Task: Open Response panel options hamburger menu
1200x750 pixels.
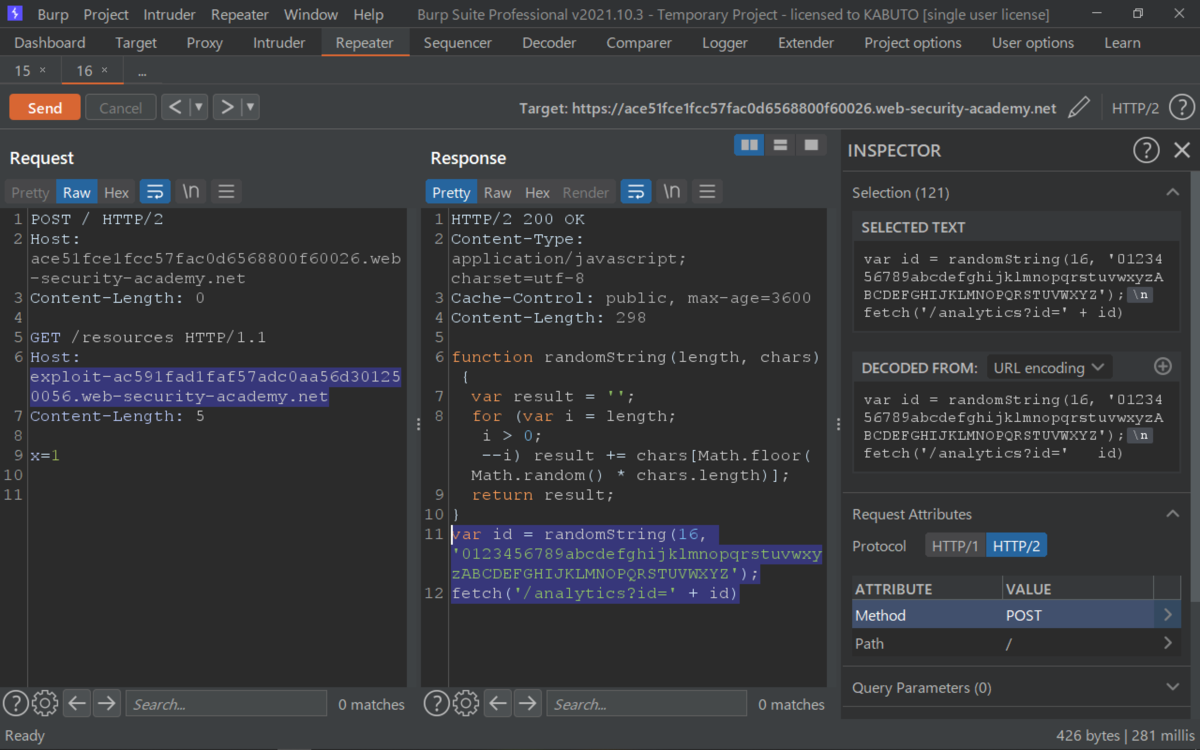Action: [x=708, y=192]
